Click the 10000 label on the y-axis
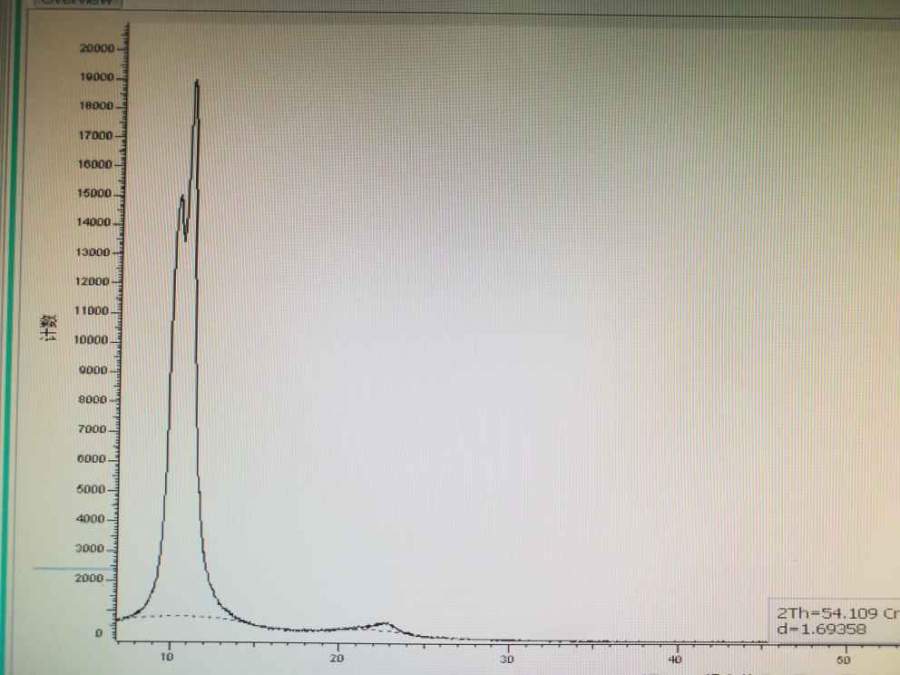 91,340
